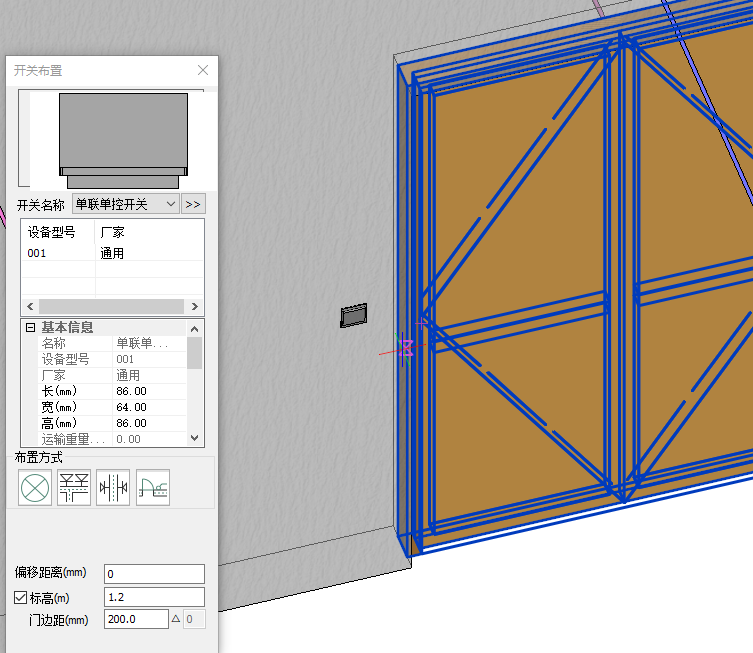Click the 宽(mm) value 64.00
Viewport: 753px width, 653px height.
[149, 407]
